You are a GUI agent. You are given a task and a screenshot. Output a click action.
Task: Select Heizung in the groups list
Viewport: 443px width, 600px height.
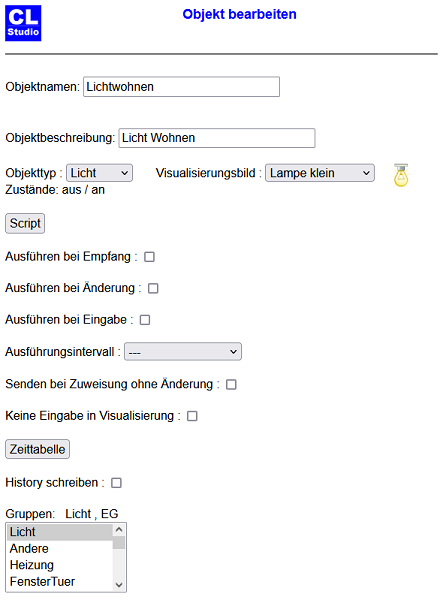60,565
